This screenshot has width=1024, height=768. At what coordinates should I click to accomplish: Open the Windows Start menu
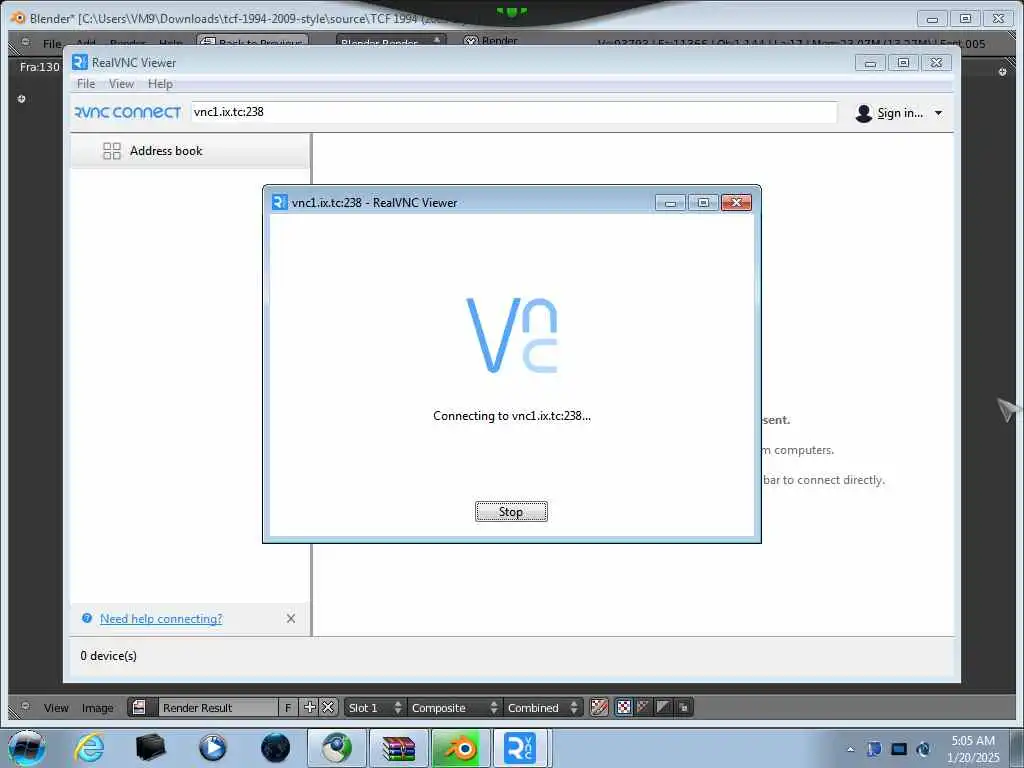[x=27, y=748]
